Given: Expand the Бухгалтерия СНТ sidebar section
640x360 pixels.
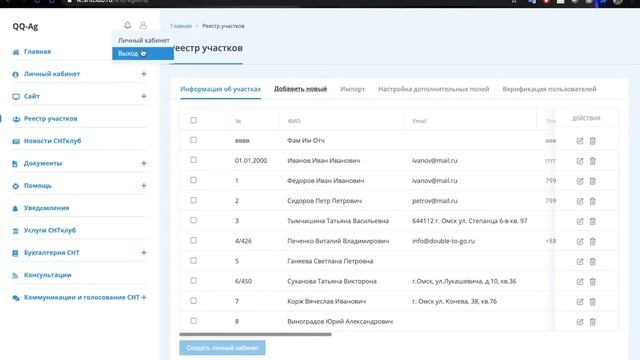Looking at the screenshot, I should [x=144, y=253].
